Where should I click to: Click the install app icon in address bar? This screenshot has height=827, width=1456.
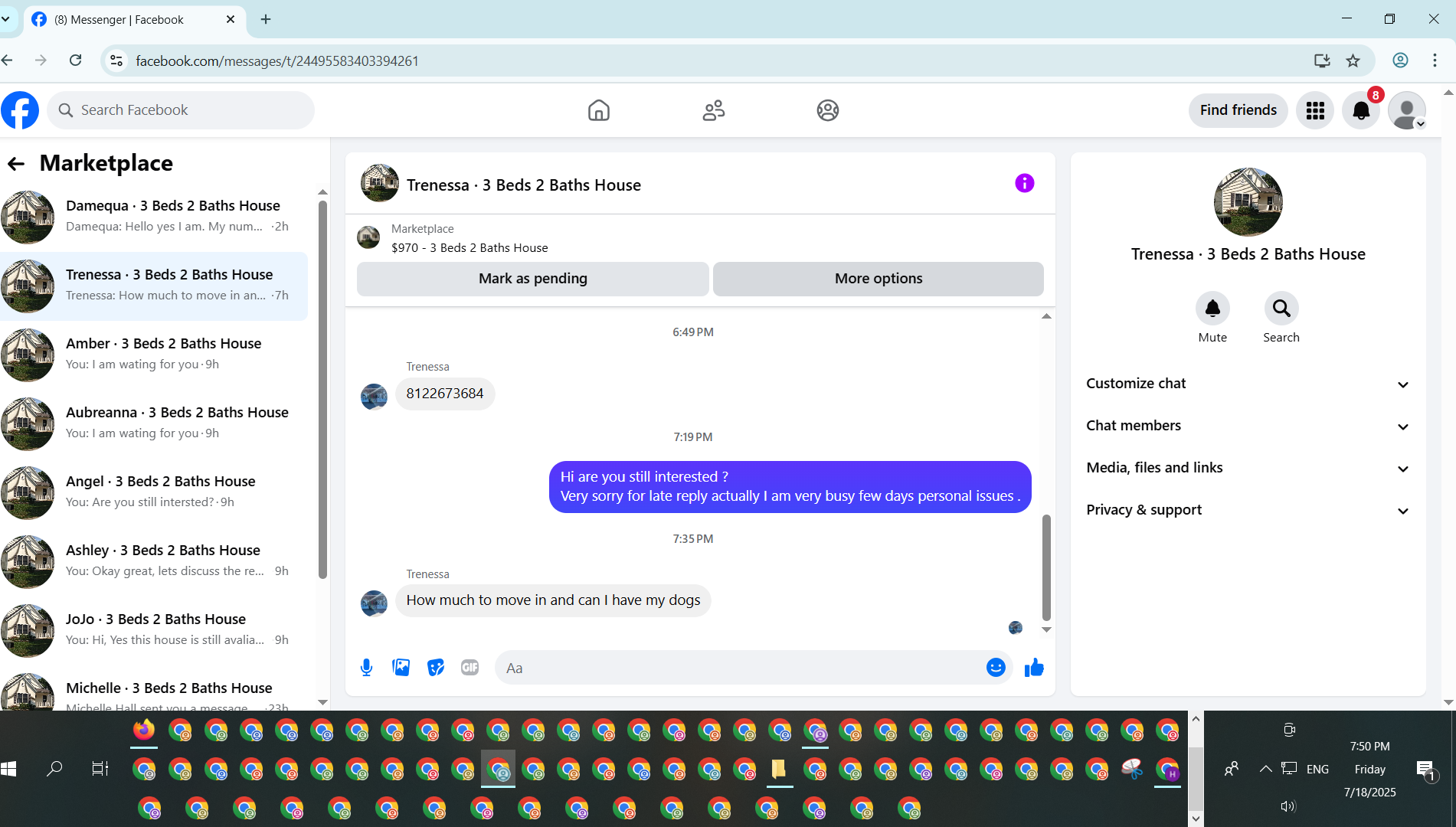pos(1322,60)
